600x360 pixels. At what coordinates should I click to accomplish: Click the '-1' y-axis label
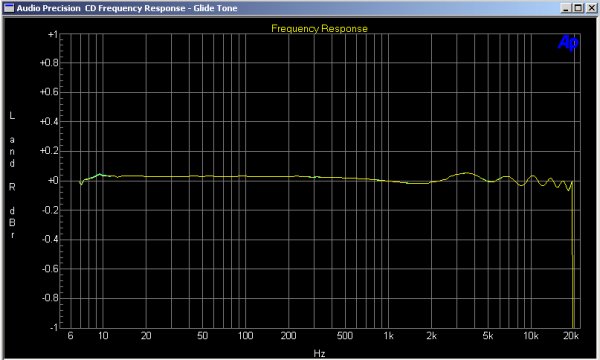[54, 327]
